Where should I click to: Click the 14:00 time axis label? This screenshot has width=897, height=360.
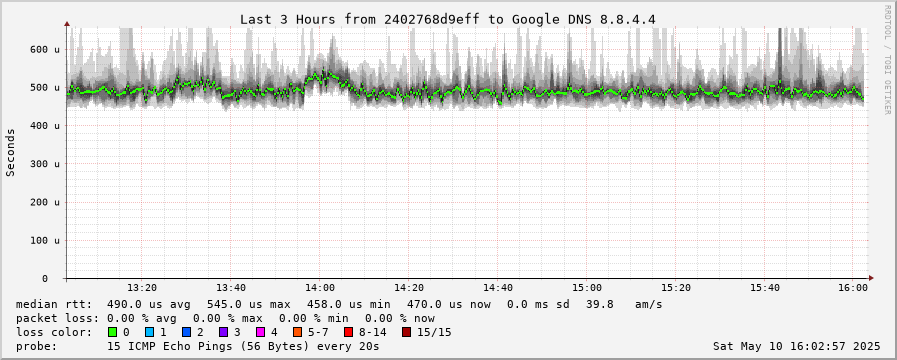[320, 287]
